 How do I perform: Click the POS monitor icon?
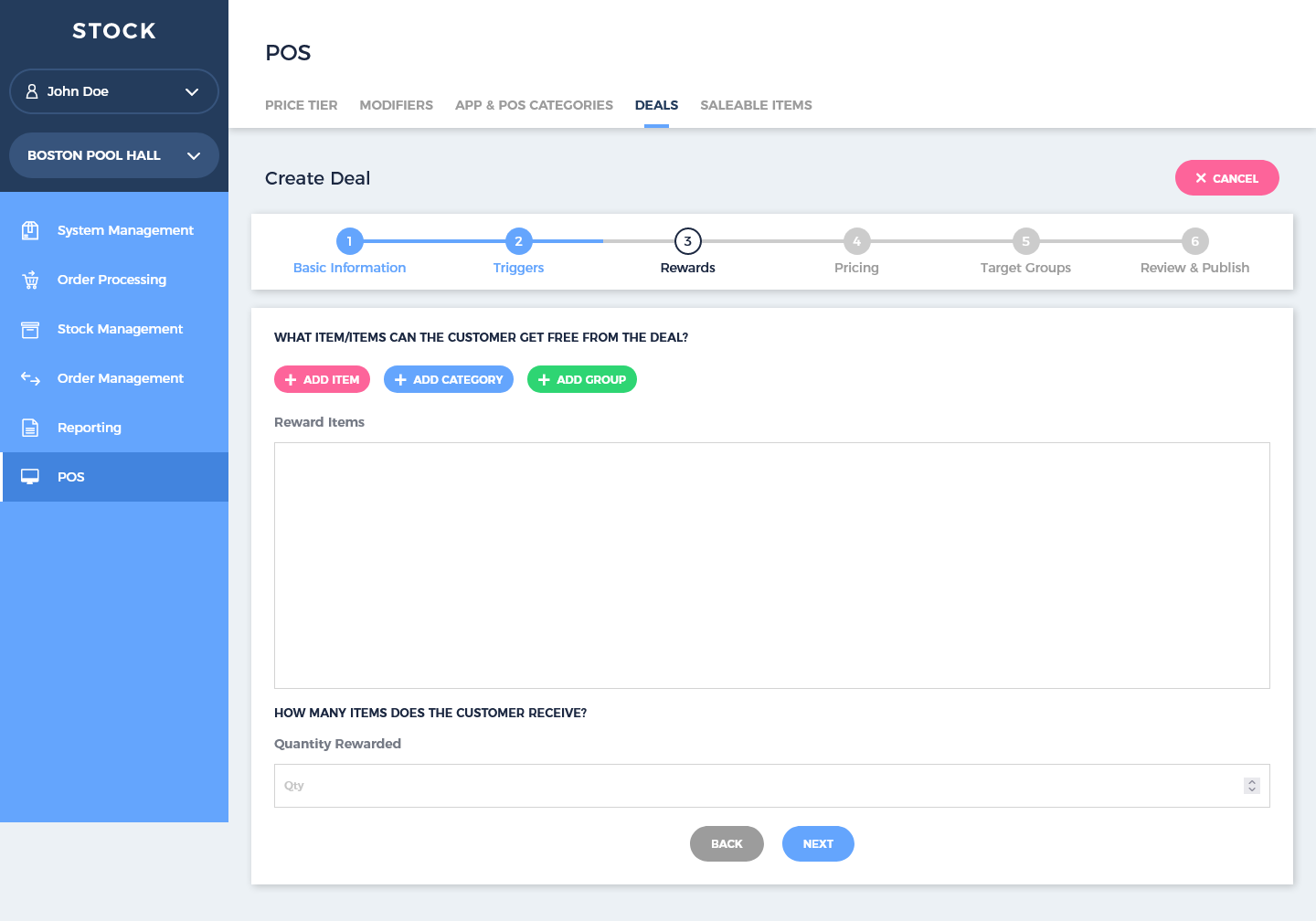pos(30,477)
